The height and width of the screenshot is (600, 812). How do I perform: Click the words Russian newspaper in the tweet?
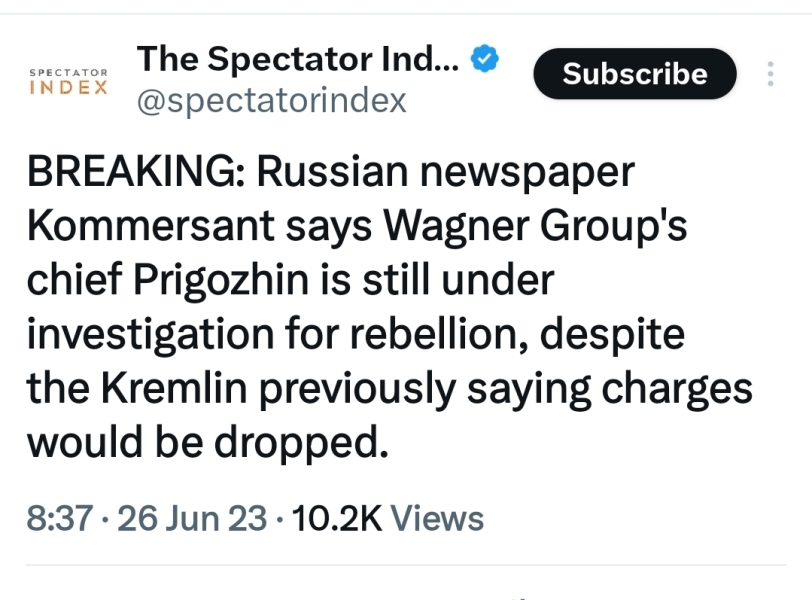point(446,172)
